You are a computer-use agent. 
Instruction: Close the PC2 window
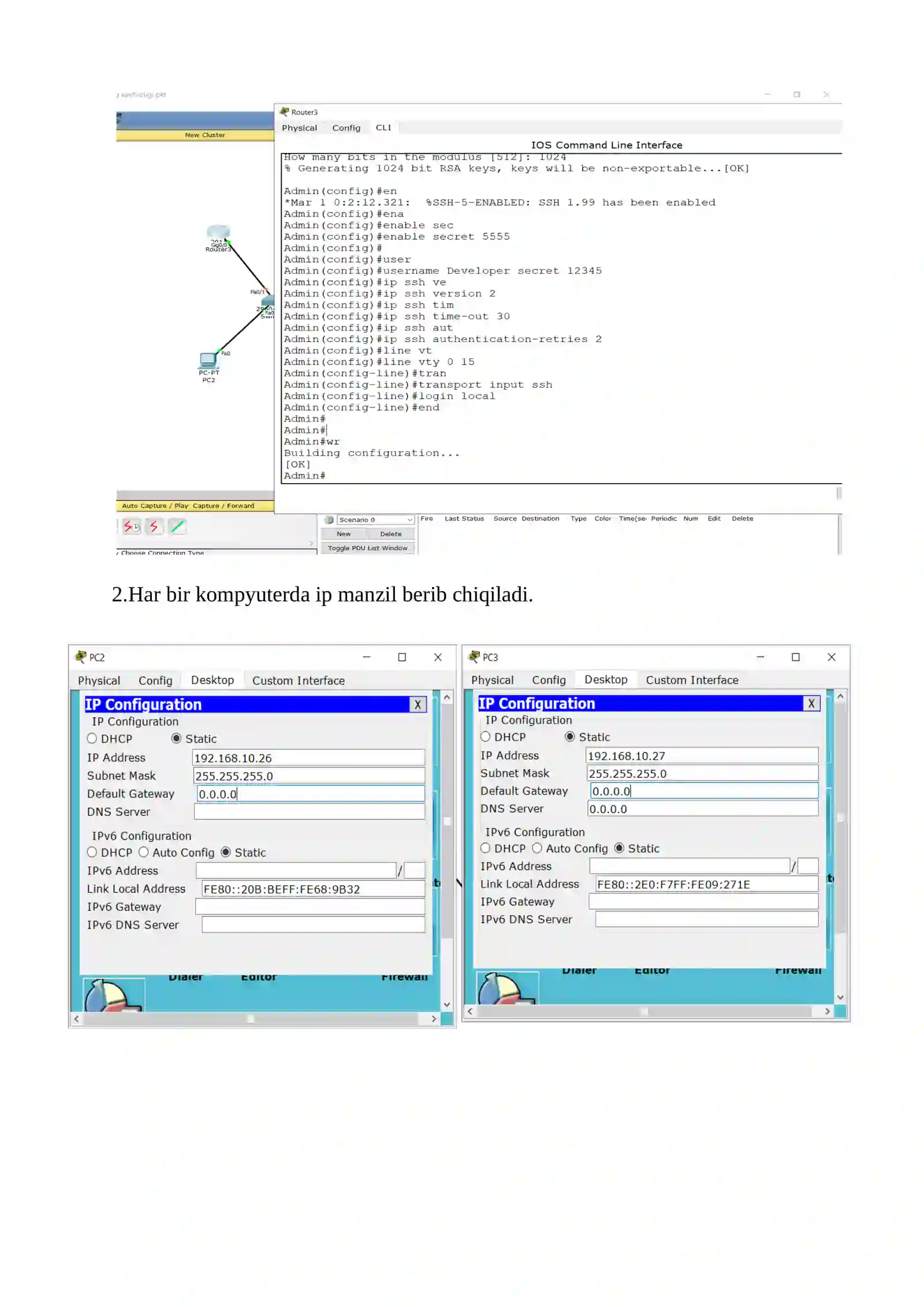pyautogui.click(x=438, y=657)
